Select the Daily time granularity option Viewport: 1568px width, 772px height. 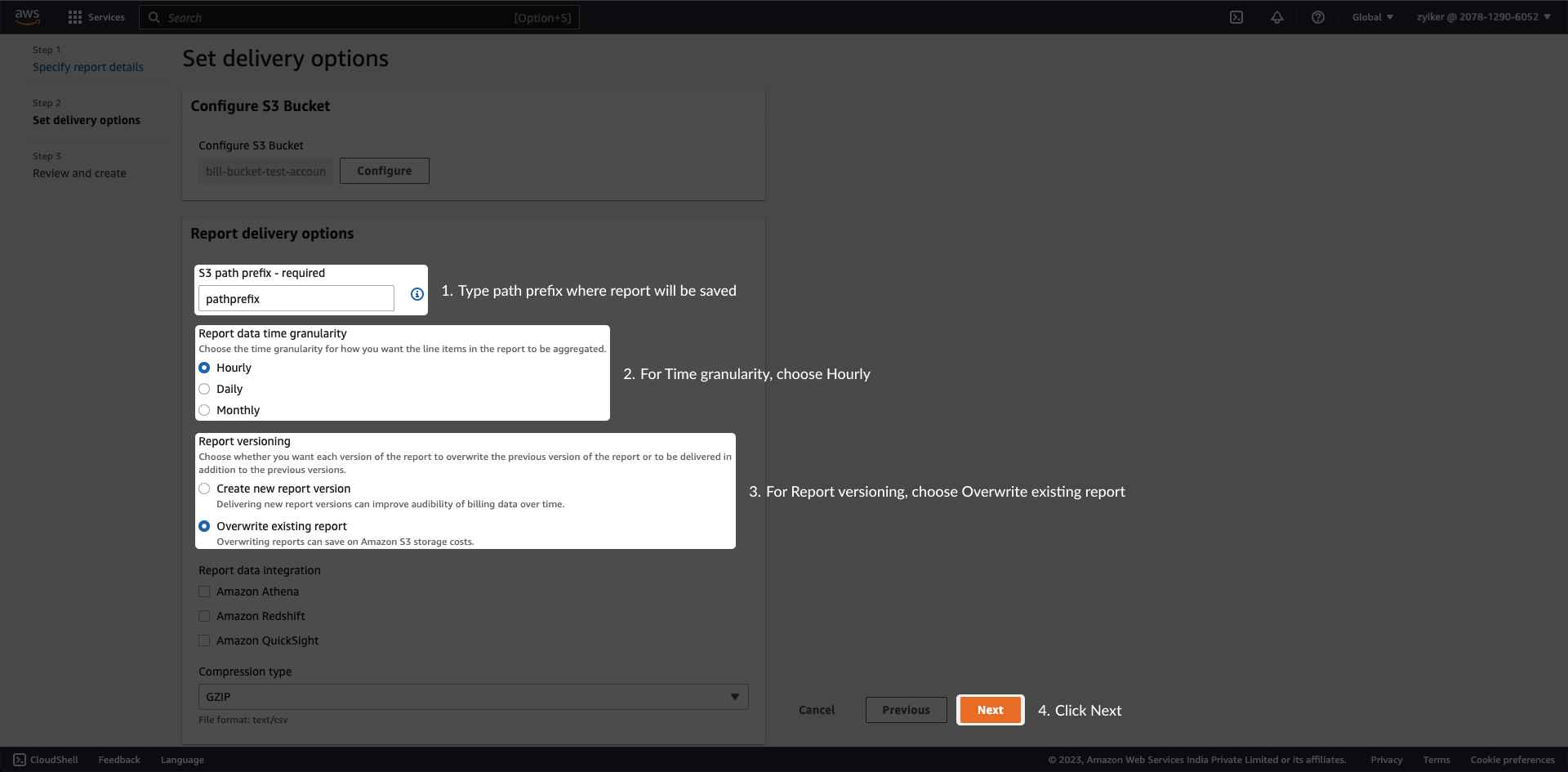click(x=204, y=389)
